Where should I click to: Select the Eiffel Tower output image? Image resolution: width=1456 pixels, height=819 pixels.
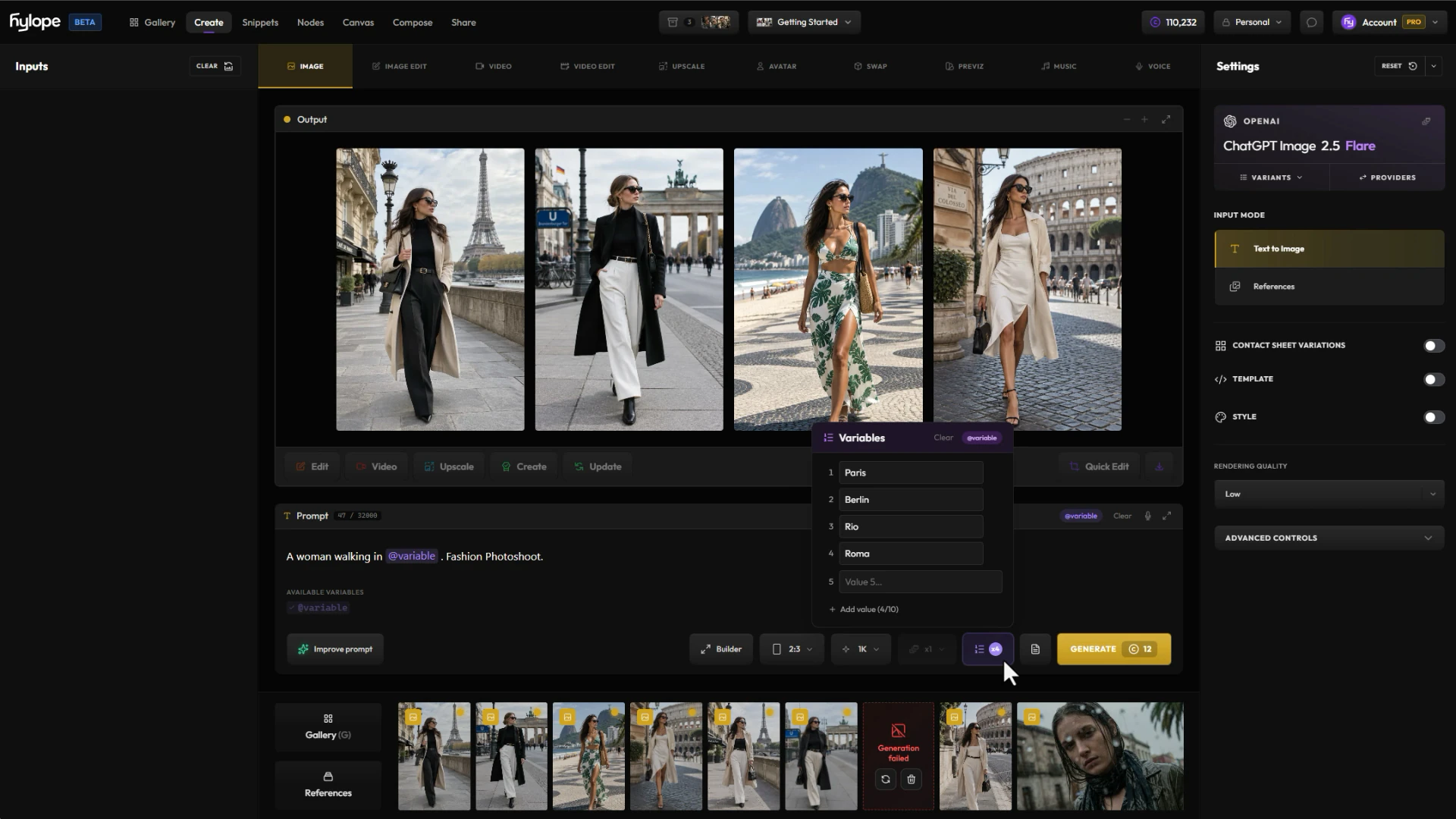click(x=430, y=290)
